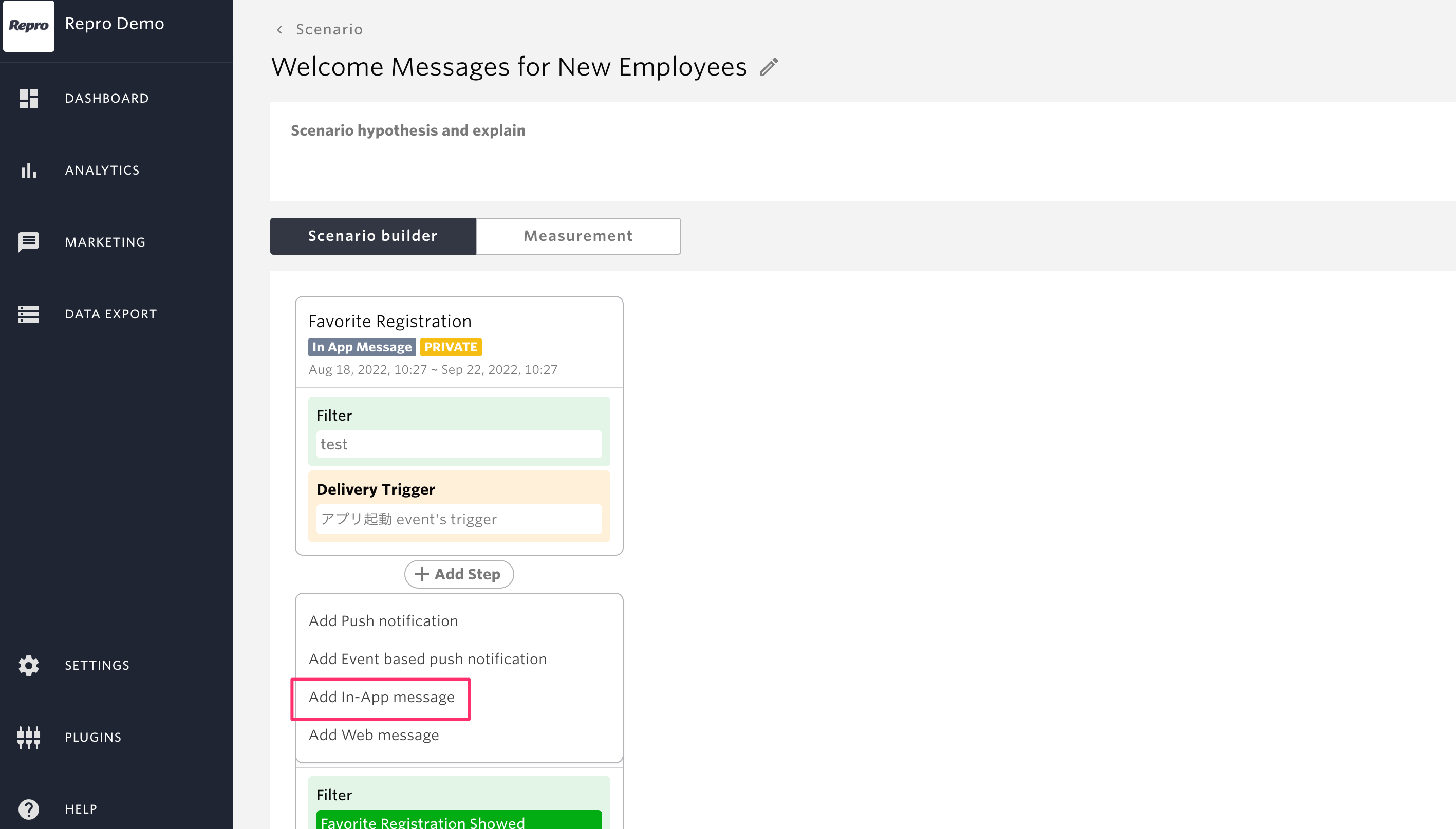The height and width of the screenshot is (829, 1456).
Task: Edit scenario title with pencil icon
Action: [769, 67]
